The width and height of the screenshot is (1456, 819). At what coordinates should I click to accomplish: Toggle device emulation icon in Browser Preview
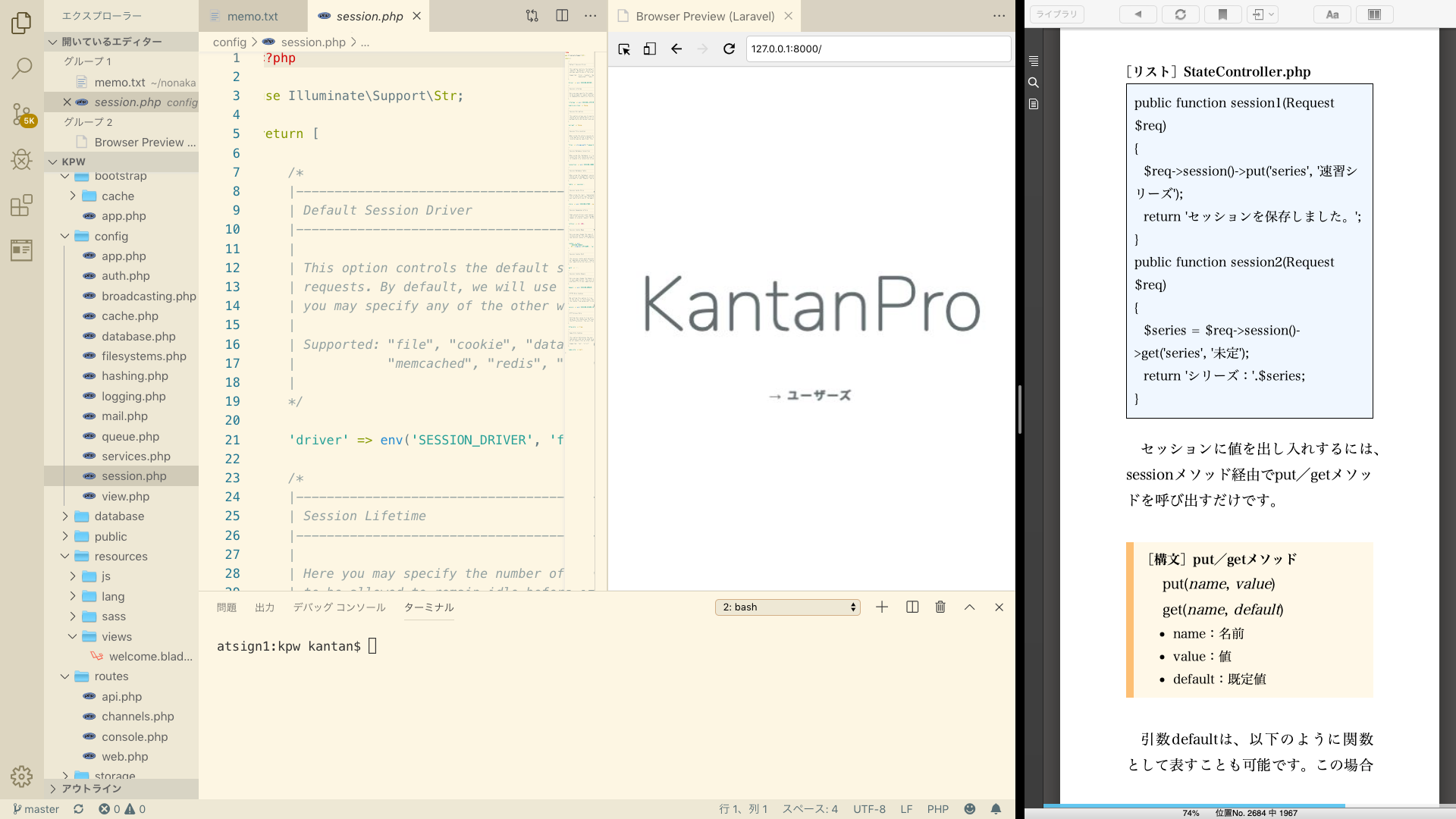tap(650, 49)
